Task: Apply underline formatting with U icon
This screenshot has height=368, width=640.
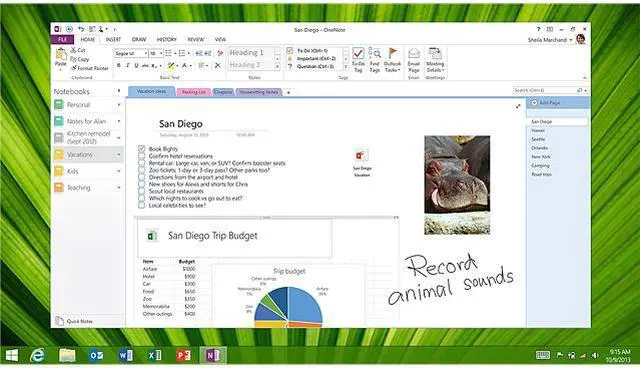Action: pos(136,65)
